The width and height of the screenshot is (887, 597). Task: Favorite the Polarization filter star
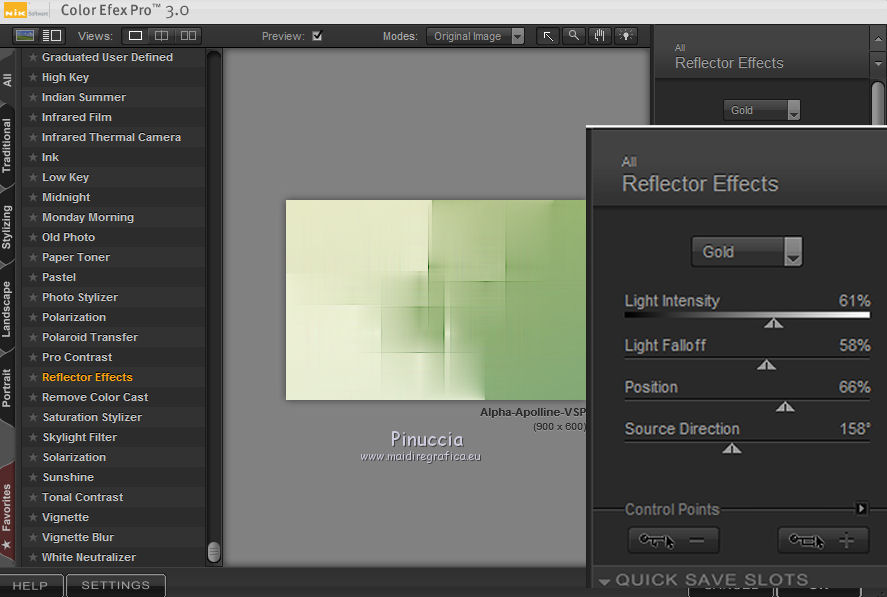coord(33,317)
